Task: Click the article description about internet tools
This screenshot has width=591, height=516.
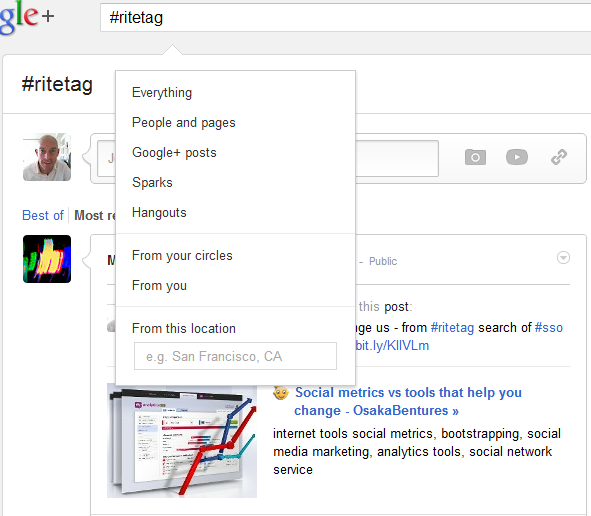Action: tap(416, 452)
